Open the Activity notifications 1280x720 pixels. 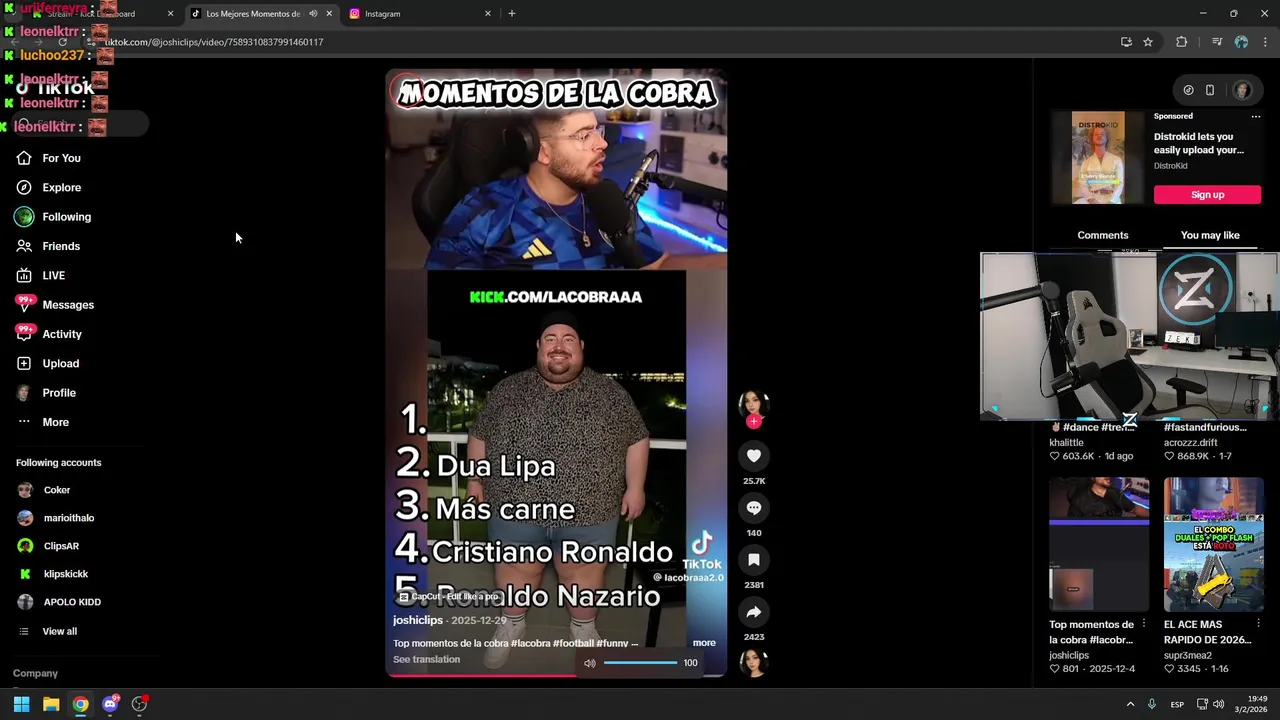click(62, 334)
